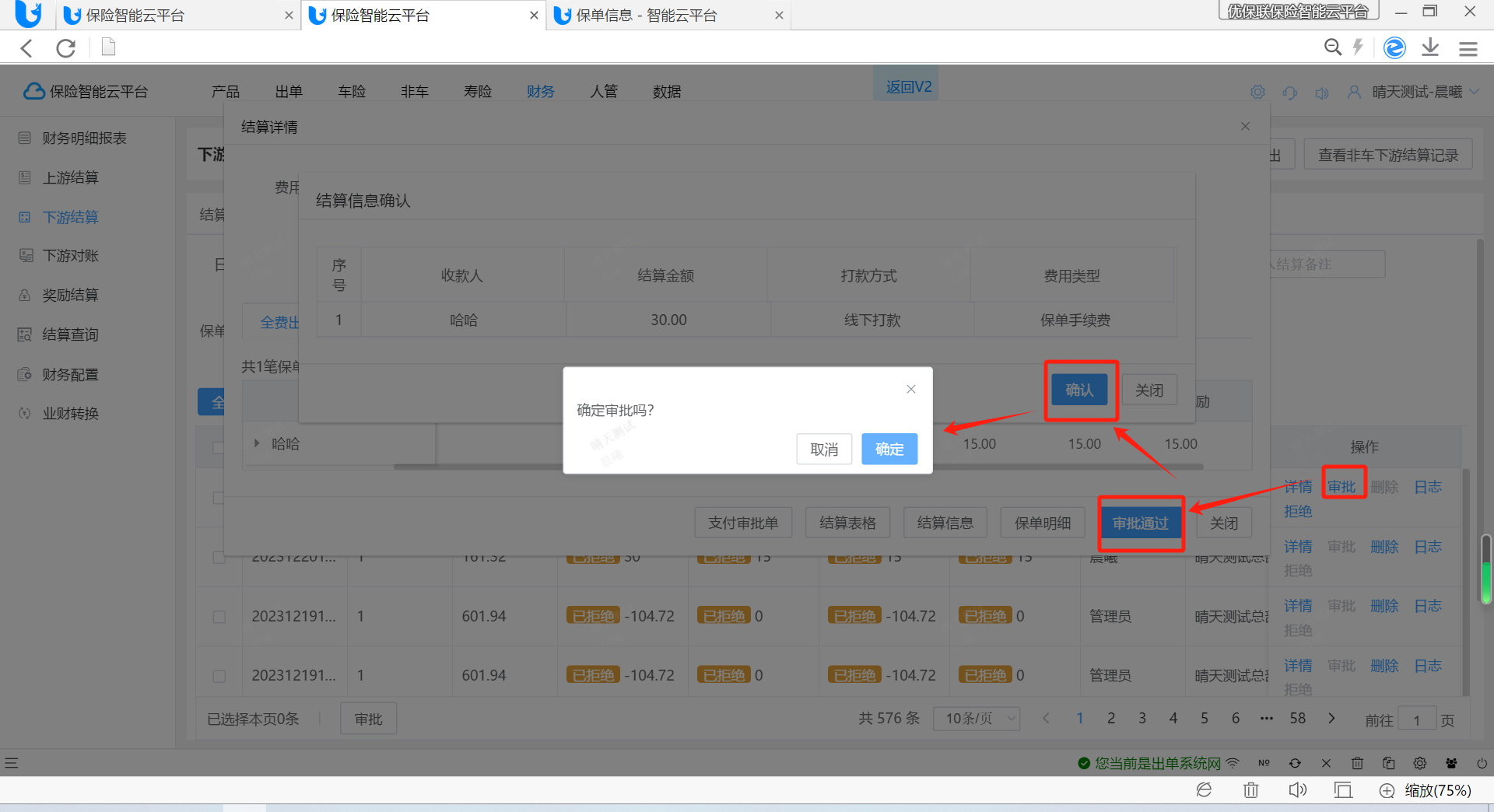The width and height of the screenshot is (1494, 812).
Task: Click the window layout icon in bottom bar
Action: 1342,790
